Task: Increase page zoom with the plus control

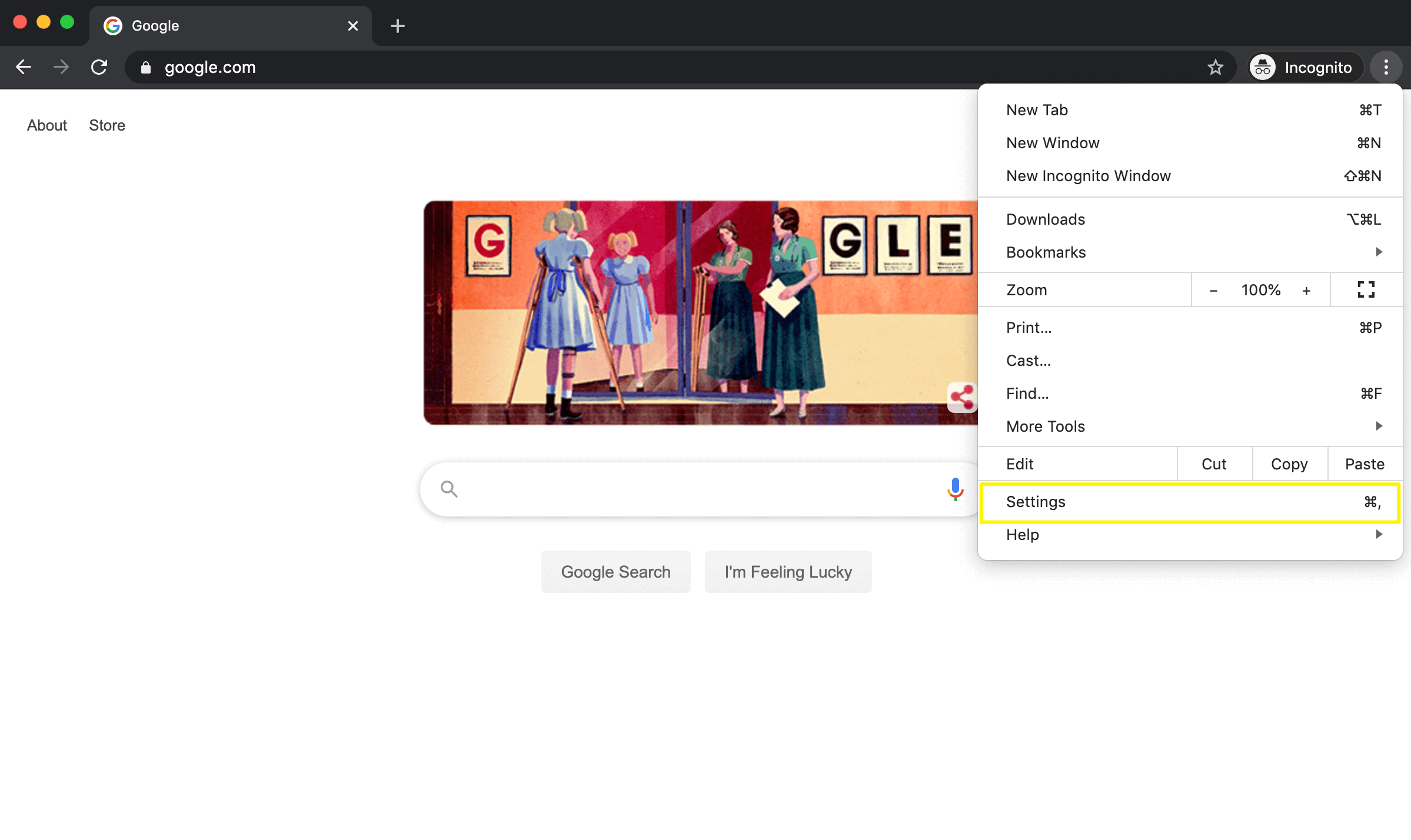Action: (1306, 289)
